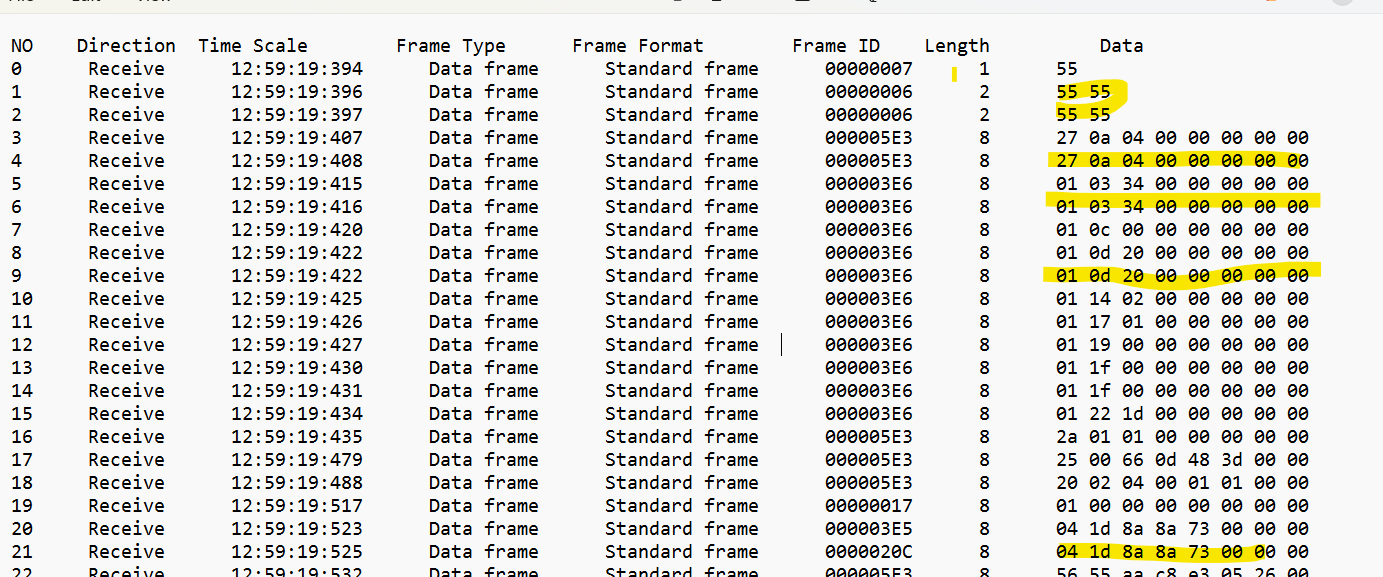1383x577 pixels.
Task: Click the Time Scale column header
Action: (253, 46)
